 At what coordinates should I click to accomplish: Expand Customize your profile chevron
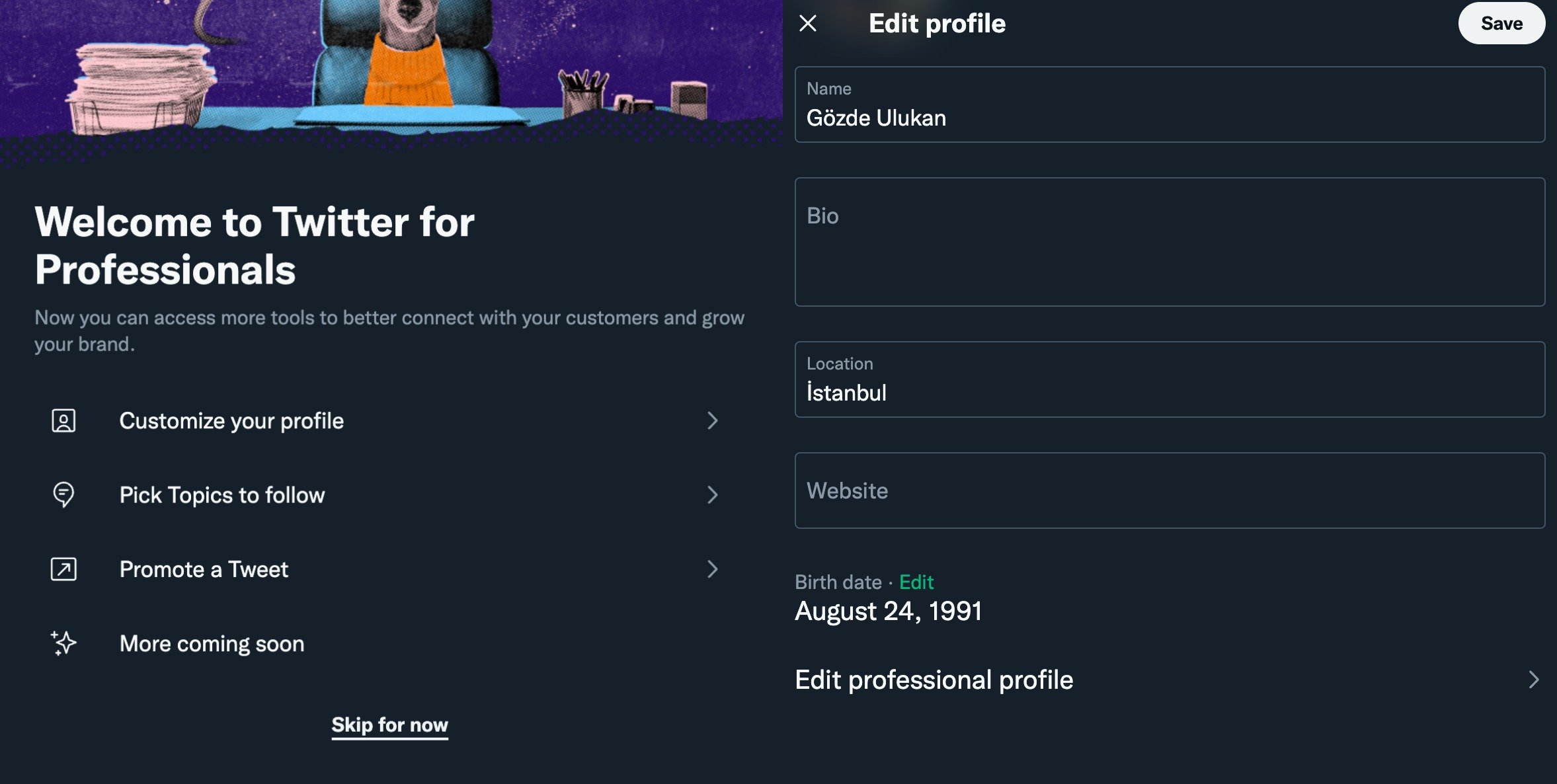tap(712, 421)
